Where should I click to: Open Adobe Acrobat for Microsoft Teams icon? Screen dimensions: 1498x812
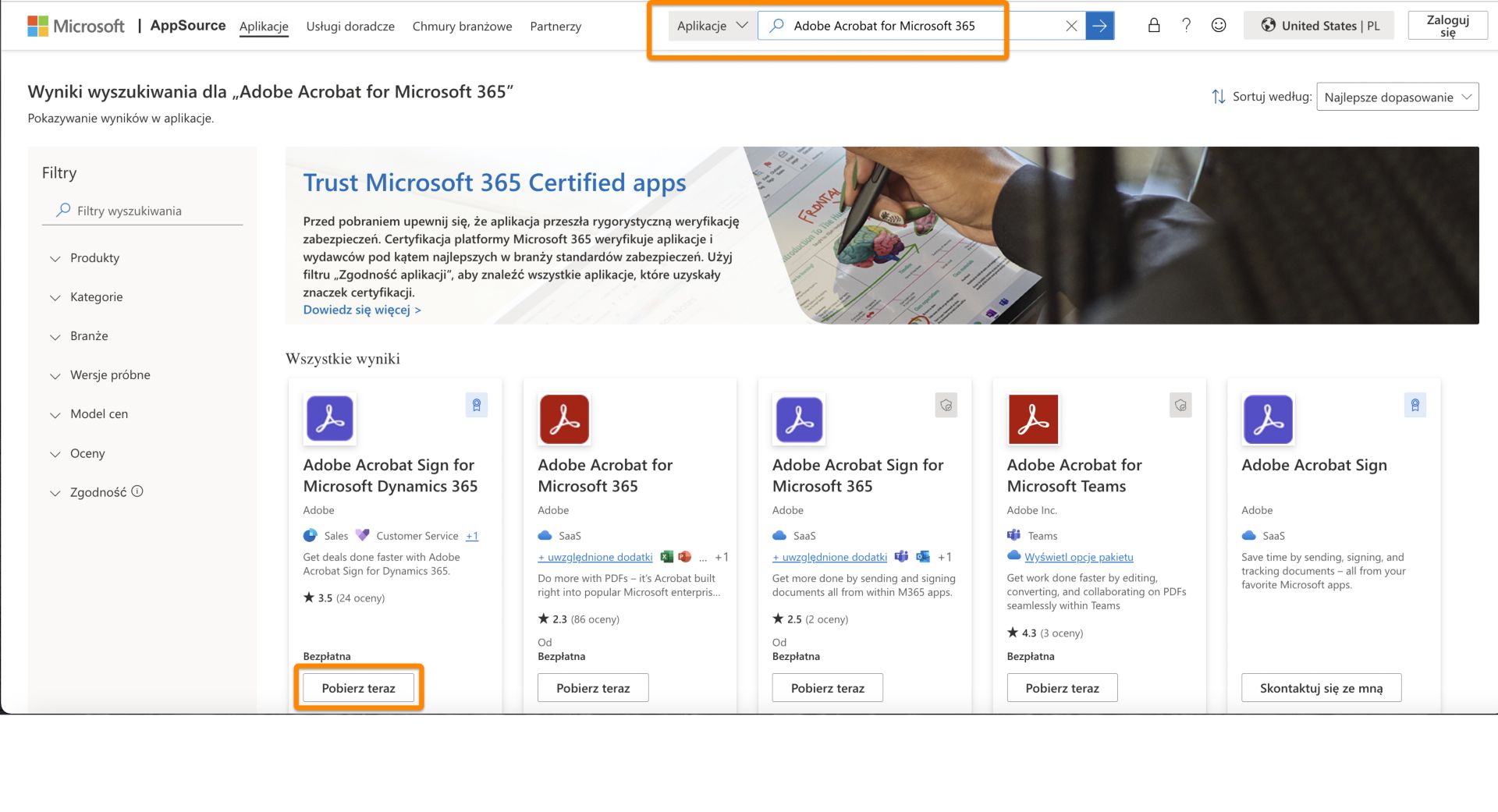[1033, 419]
